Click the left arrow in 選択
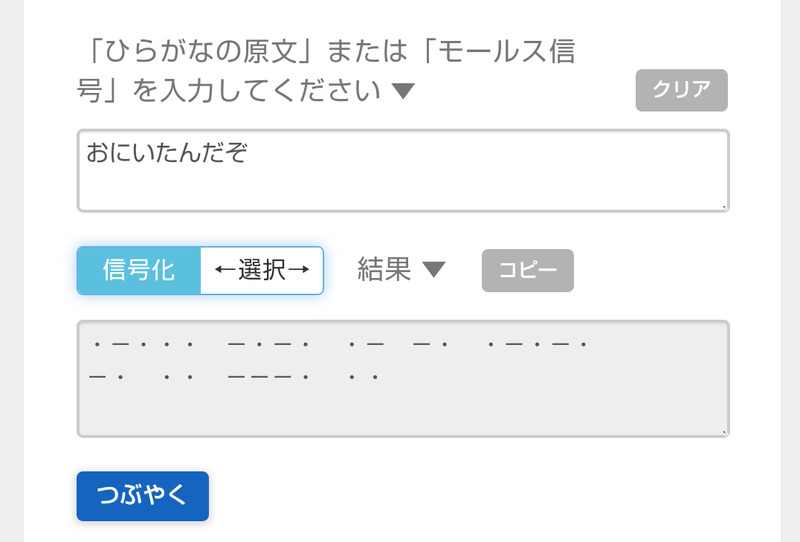Viewport: 800px width, 542px height. click(x=223, y=270)
